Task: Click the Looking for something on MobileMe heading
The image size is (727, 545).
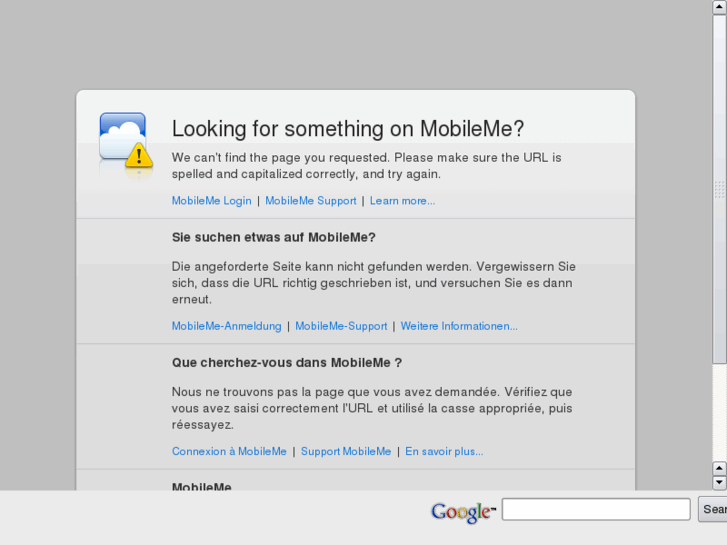Action: pos(348,128)
